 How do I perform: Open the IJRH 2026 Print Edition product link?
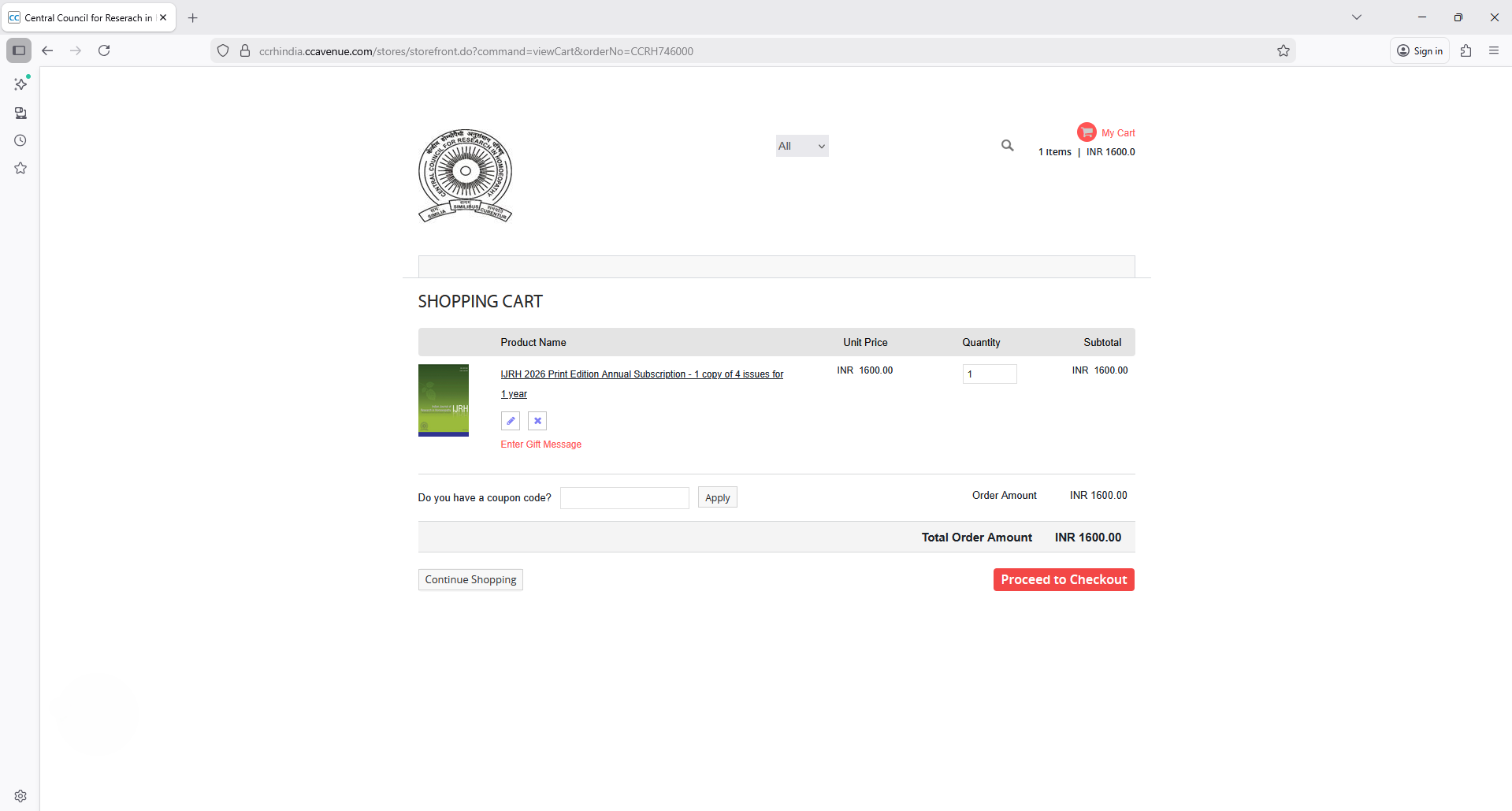coord(641,374)
